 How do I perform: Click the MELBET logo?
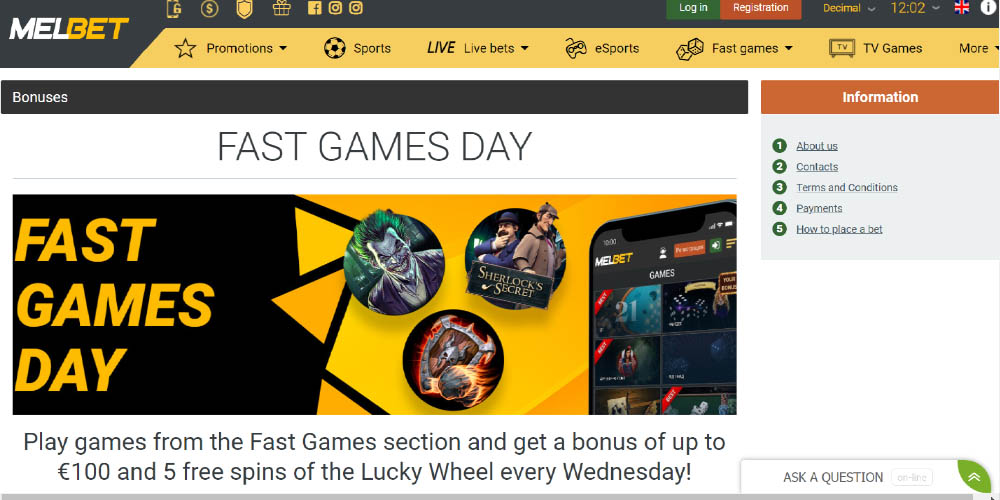[x=68, y=29]
